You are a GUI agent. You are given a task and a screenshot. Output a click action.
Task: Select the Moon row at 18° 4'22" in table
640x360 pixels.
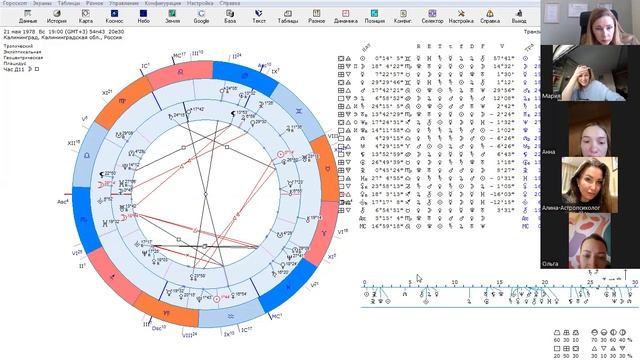tap(426, 66)
